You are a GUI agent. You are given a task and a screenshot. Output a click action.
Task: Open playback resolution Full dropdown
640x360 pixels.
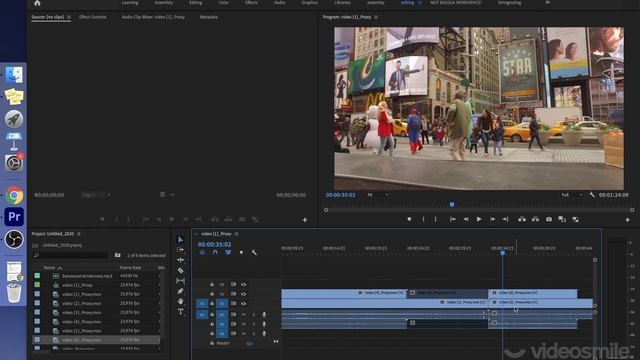tap(572, 195)
